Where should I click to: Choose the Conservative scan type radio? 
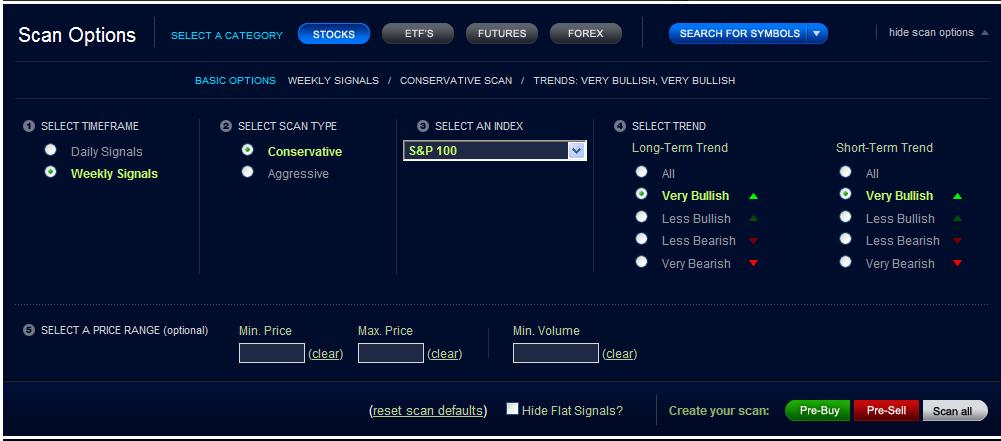pyautogui.click(x=248, y=150)
